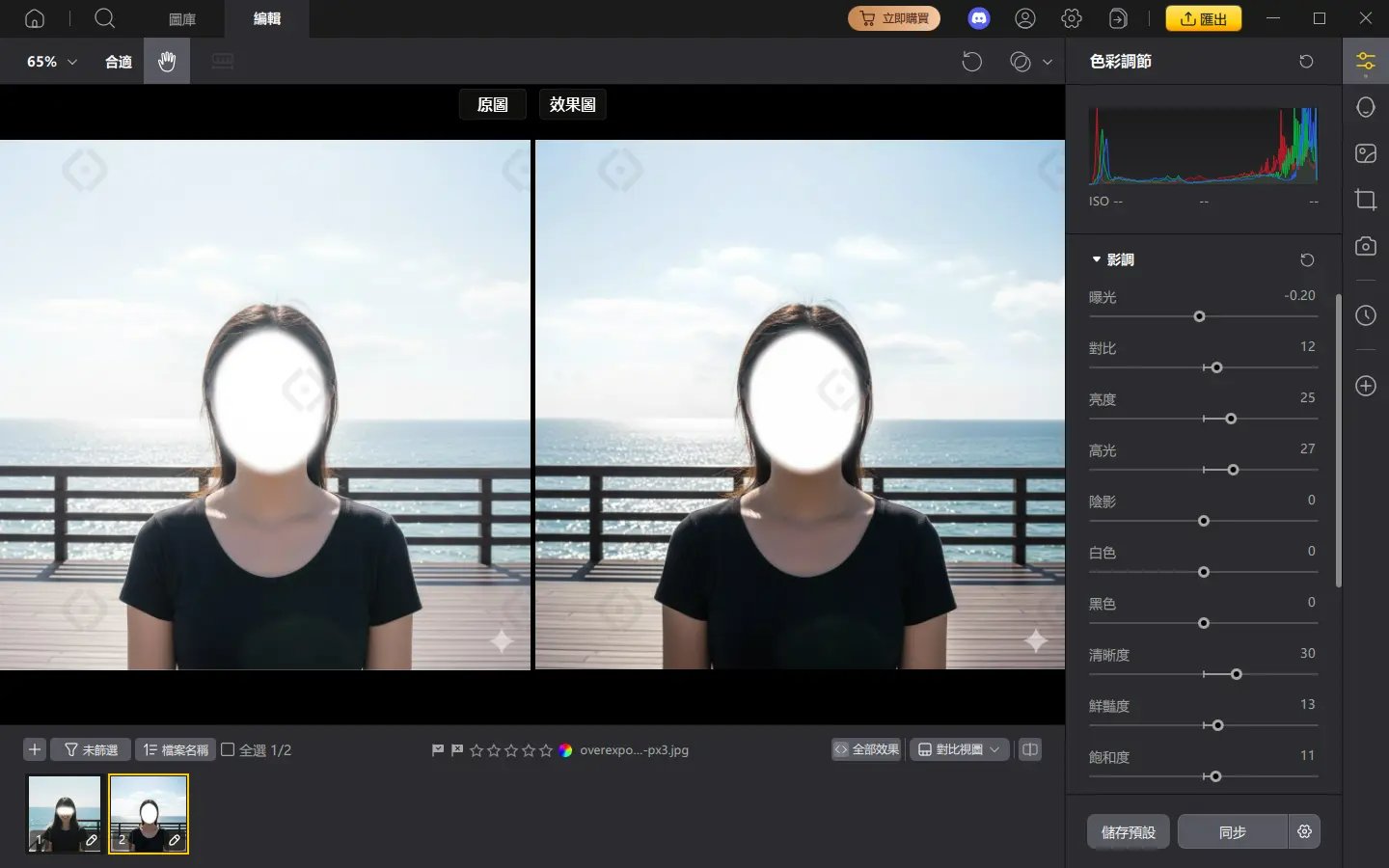This screenshot has width=1389, height=868.
Task: Click the 曝光 exposure slider handle
Action: tap(1199, 316)
